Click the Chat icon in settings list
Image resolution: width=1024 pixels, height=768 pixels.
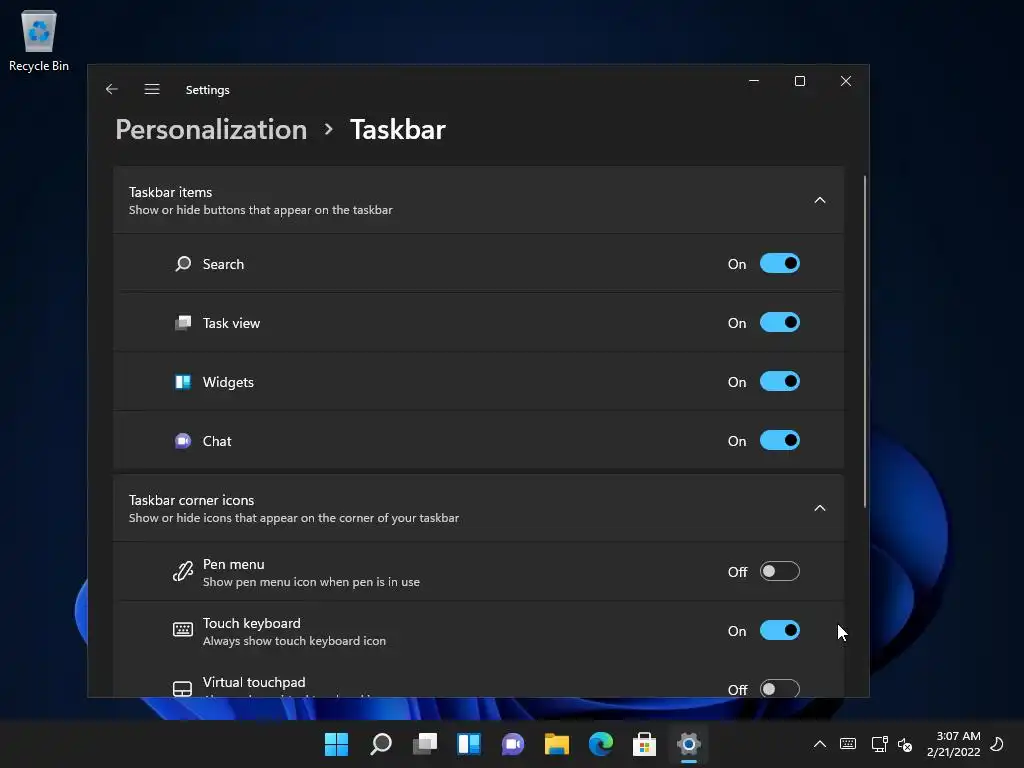click(x=183, y=441)
